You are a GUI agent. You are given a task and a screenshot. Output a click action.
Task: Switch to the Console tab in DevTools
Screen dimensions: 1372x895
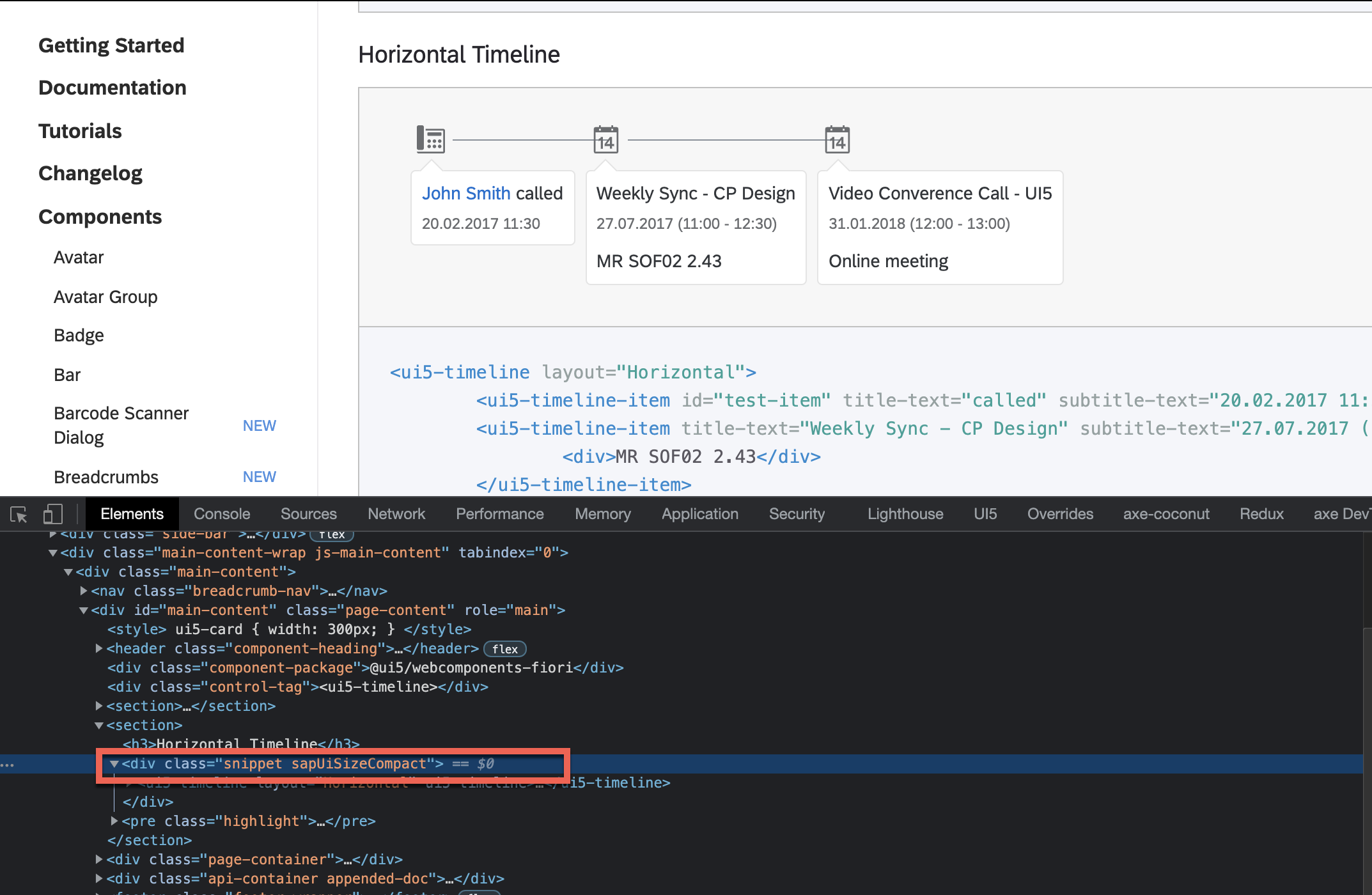(x=221, y=513)
